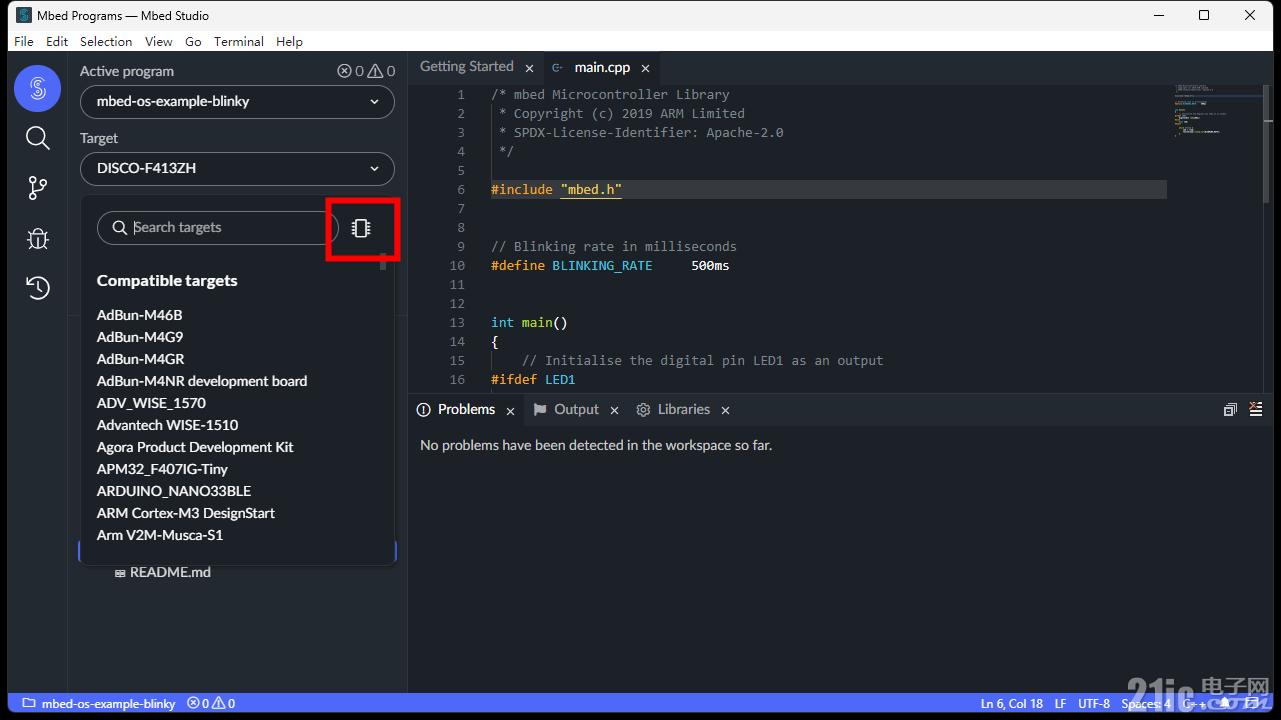
Task: Click the manage custom targets chip icon
Action: 361,228
